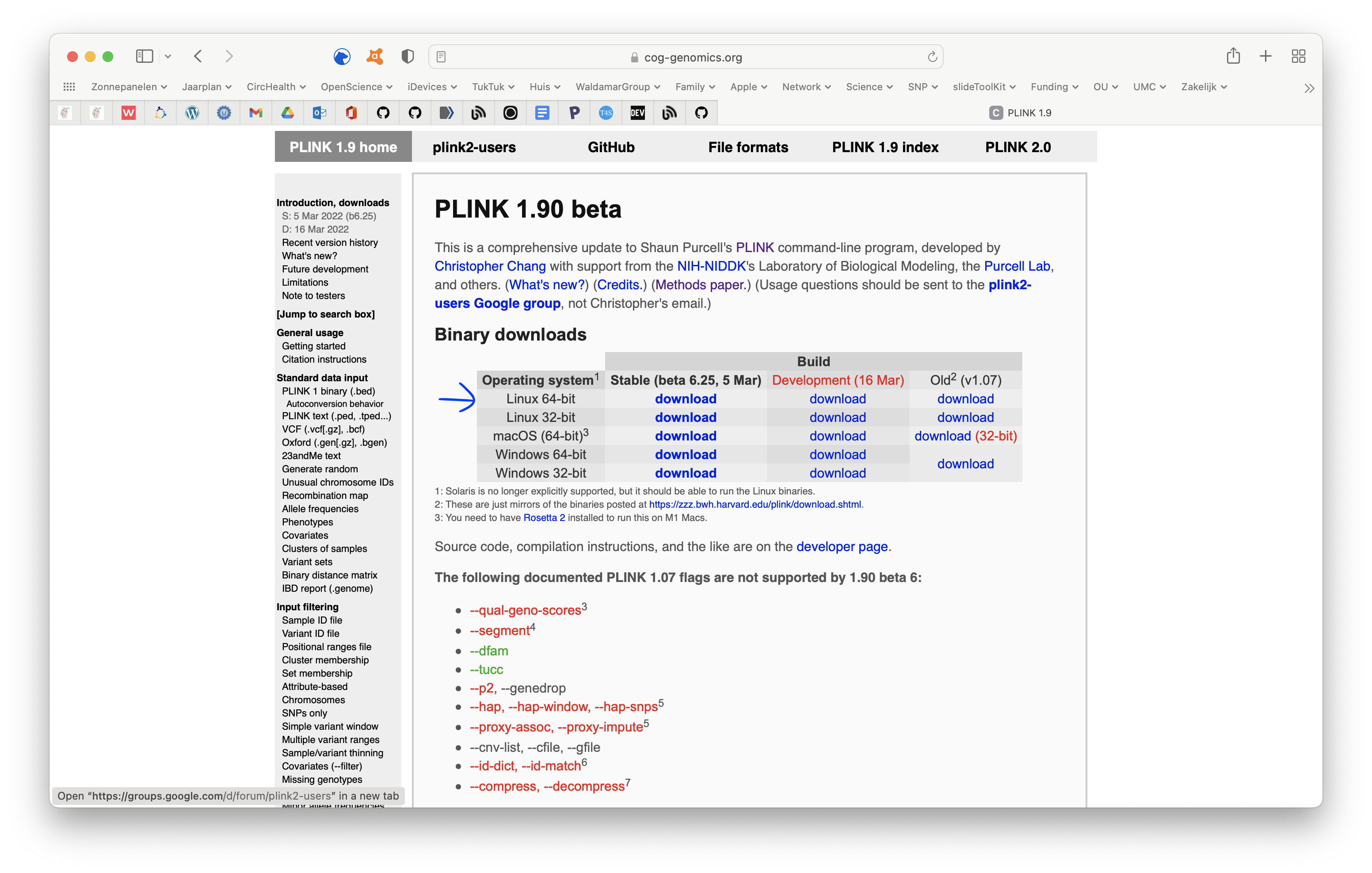Click the cog-genomics.org address bar
This screenshot has width=1372, height=873.
pos(686,57)
